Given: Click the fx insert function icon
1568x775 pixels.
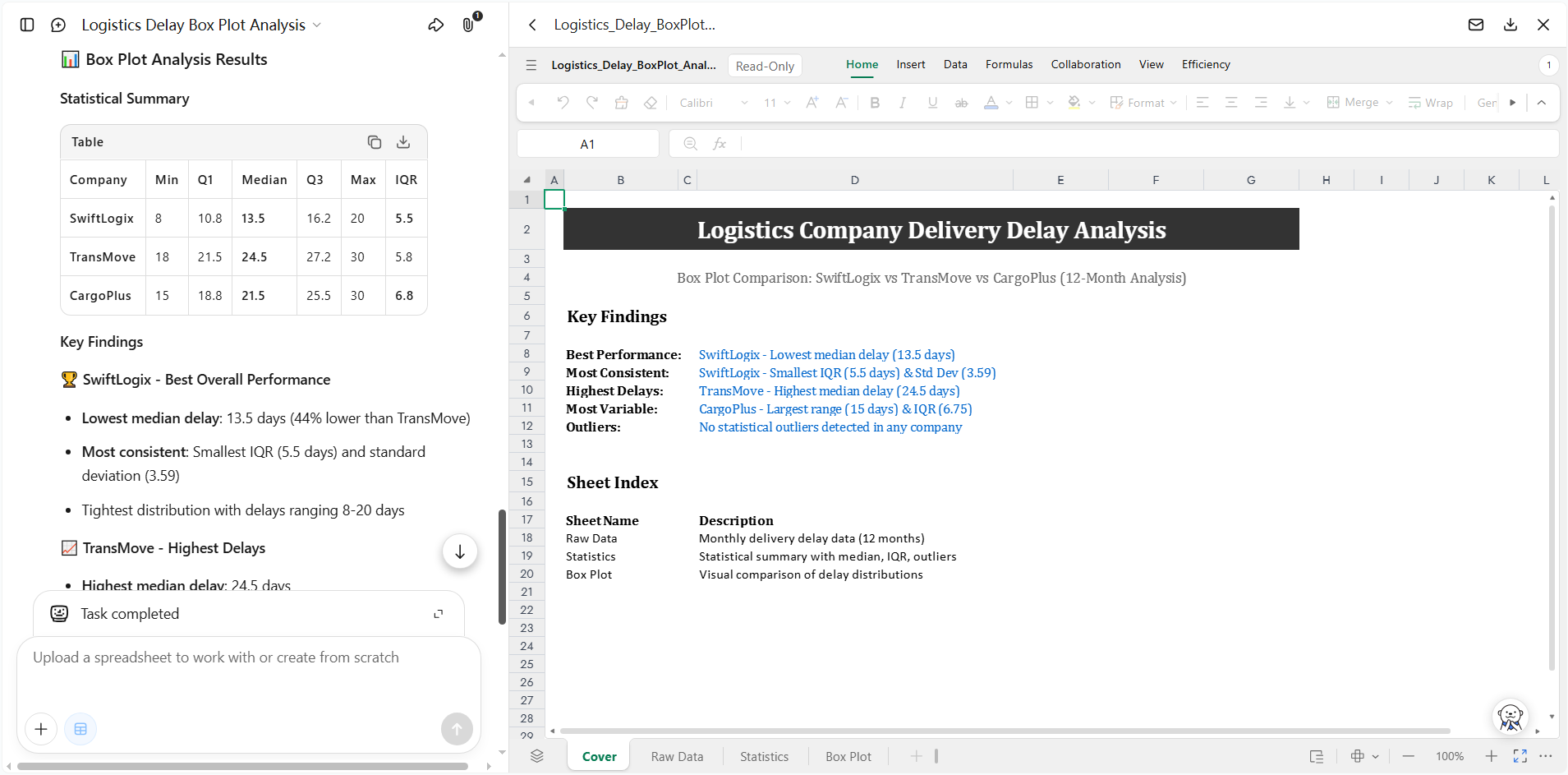Looking at the screenshot, I should pos(720,144).
